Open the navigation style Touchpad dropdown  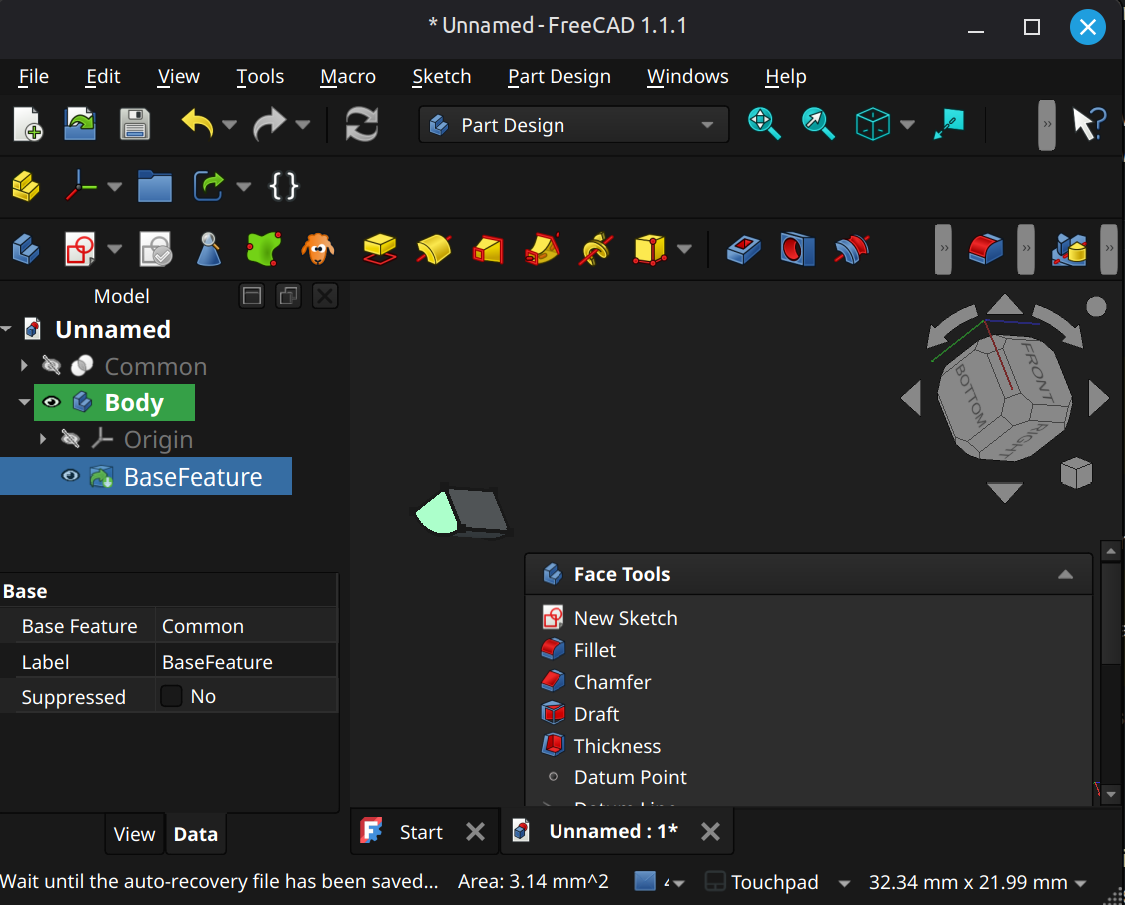click(x=844, y=883)
